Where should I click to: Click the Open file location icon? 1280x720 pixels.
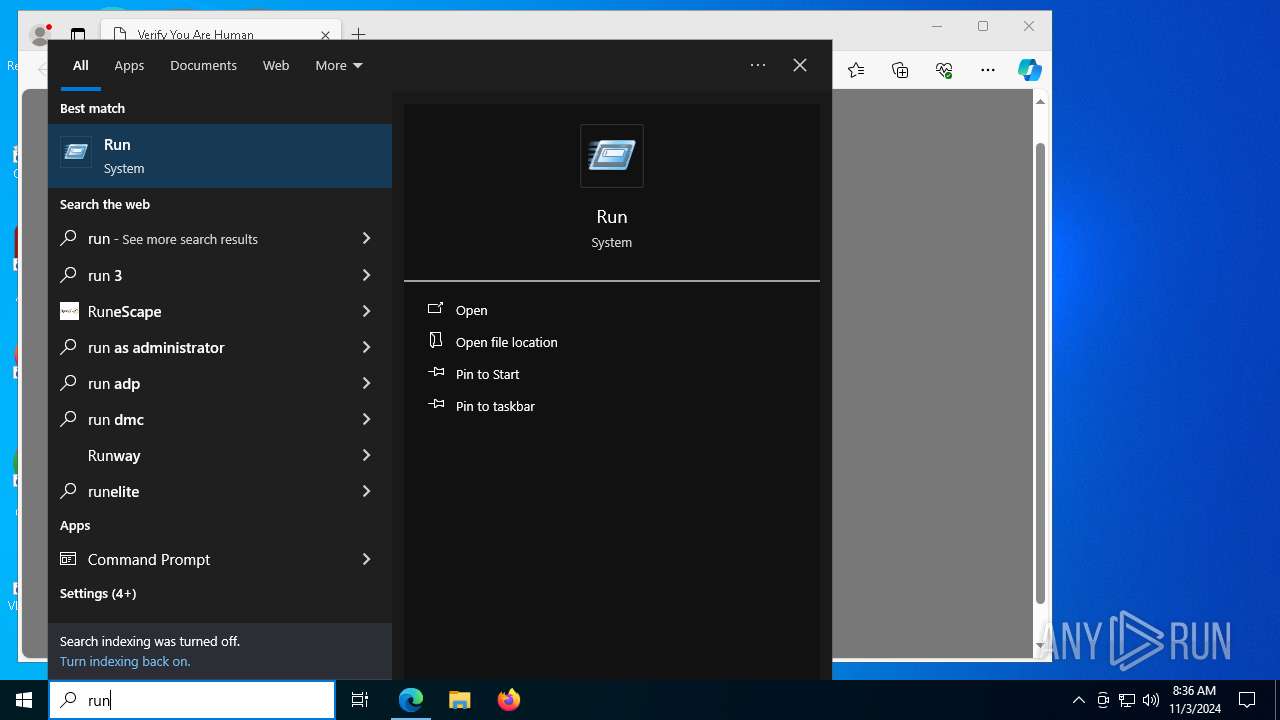point(436,341)
